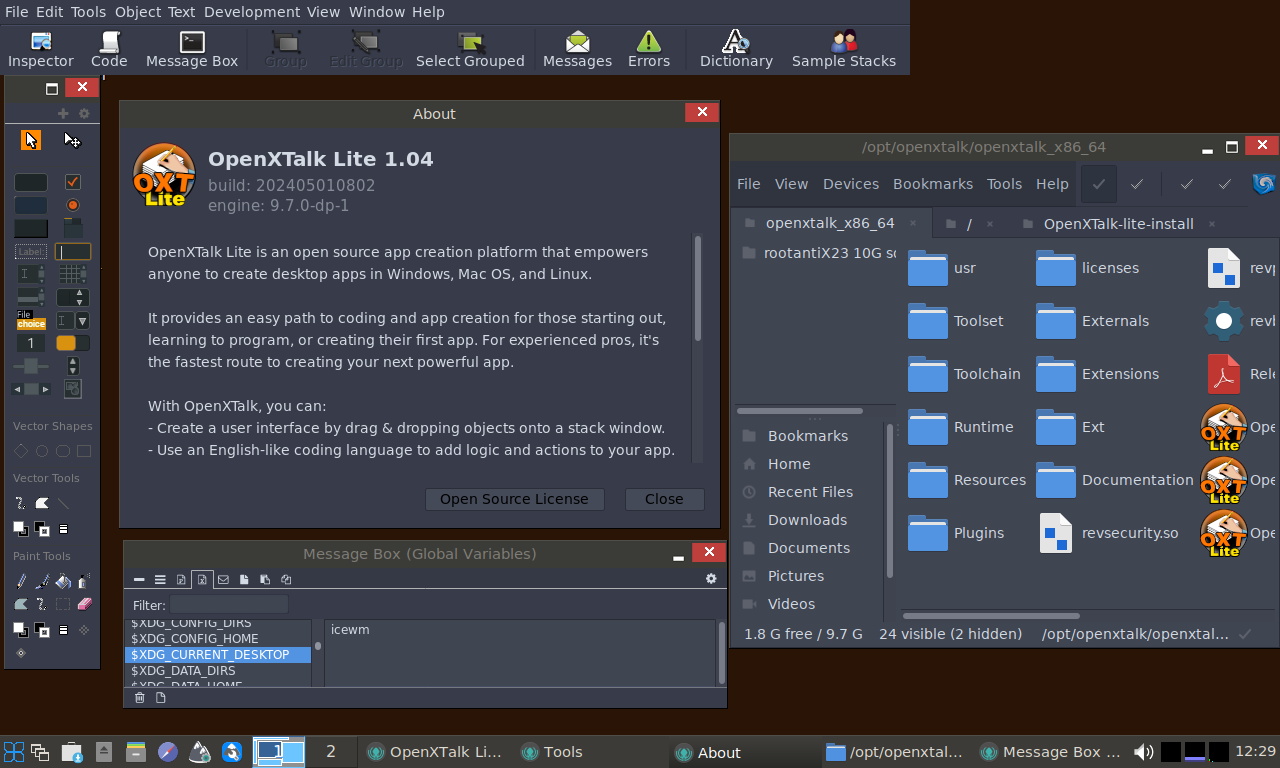The height and width of the screenshot is (768, 1280).
Task: Open Messages from the toolbar
Action: click(x=577, y=49)
